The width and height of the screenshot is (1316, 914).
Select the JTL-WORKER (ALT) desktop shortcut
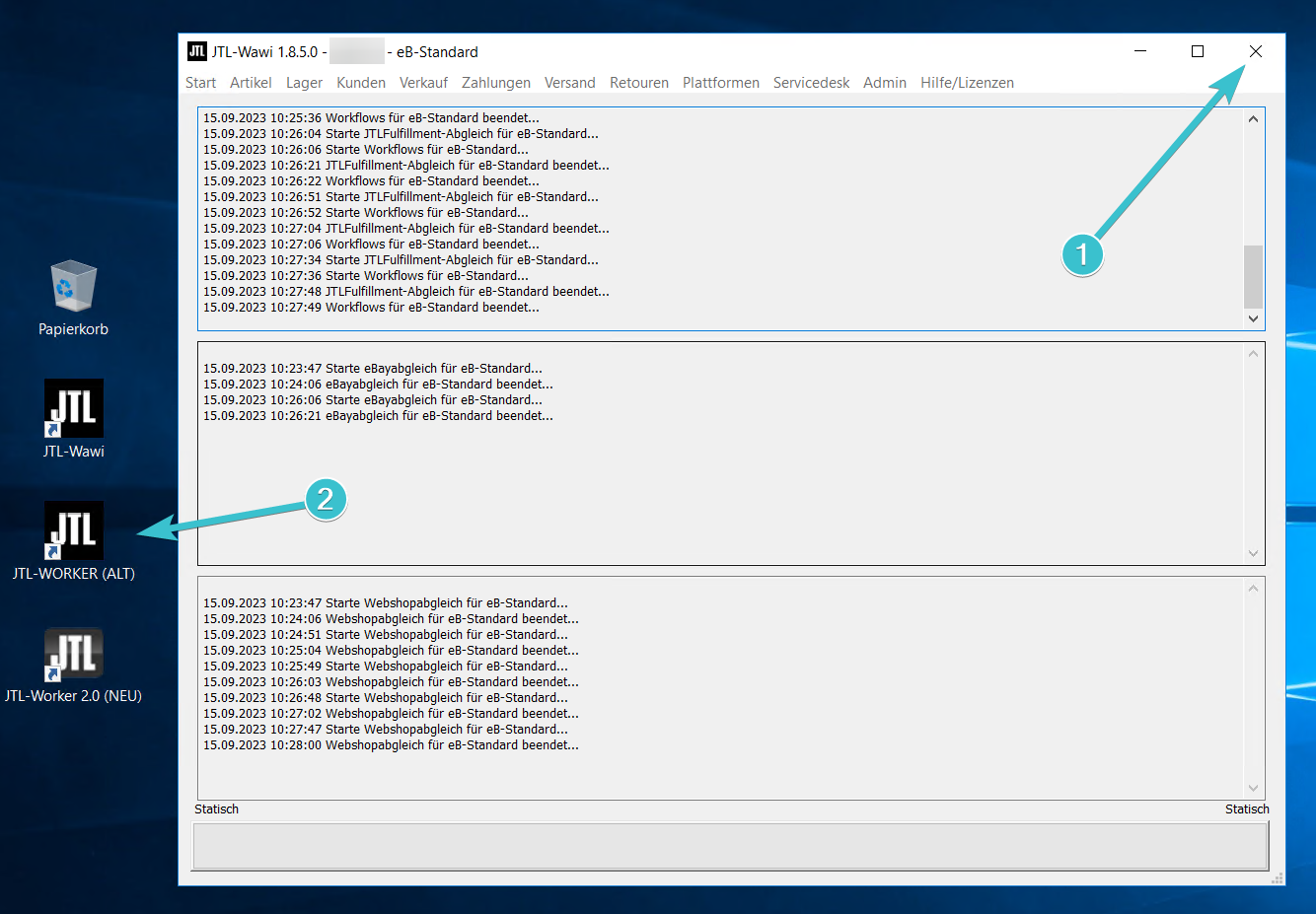[x=74, y=541]
